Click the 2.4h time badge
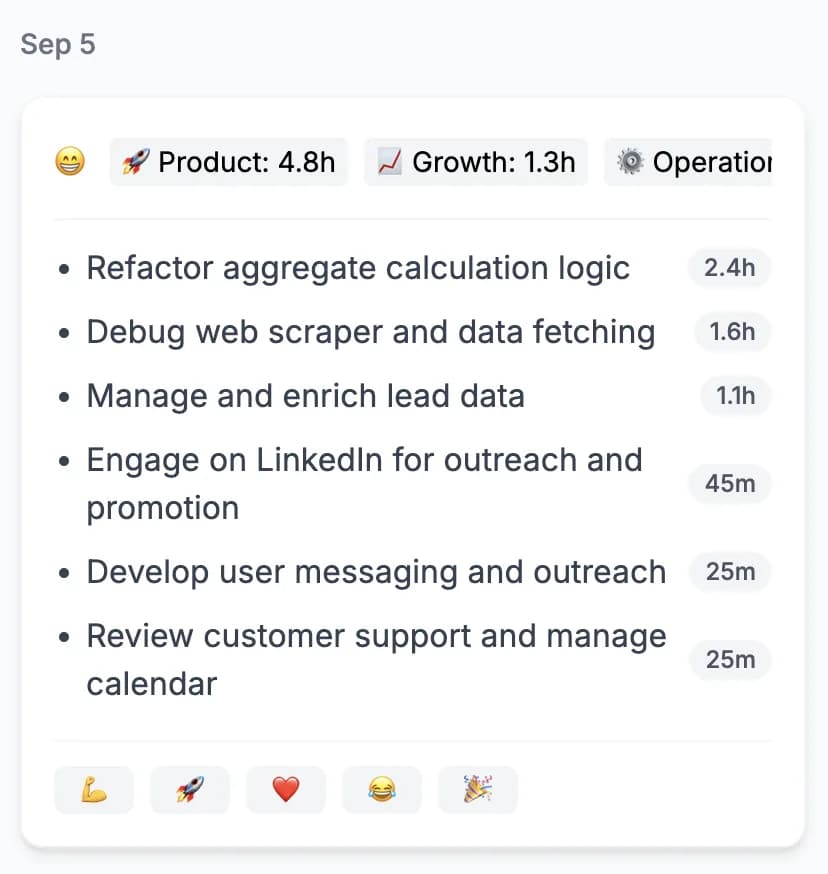Screen dimensions: 828x874 click(729, 267)
